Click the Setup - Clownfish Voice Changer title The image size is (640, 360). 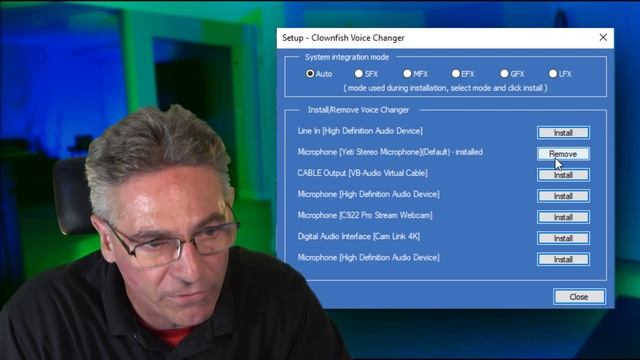pos(343,38)
